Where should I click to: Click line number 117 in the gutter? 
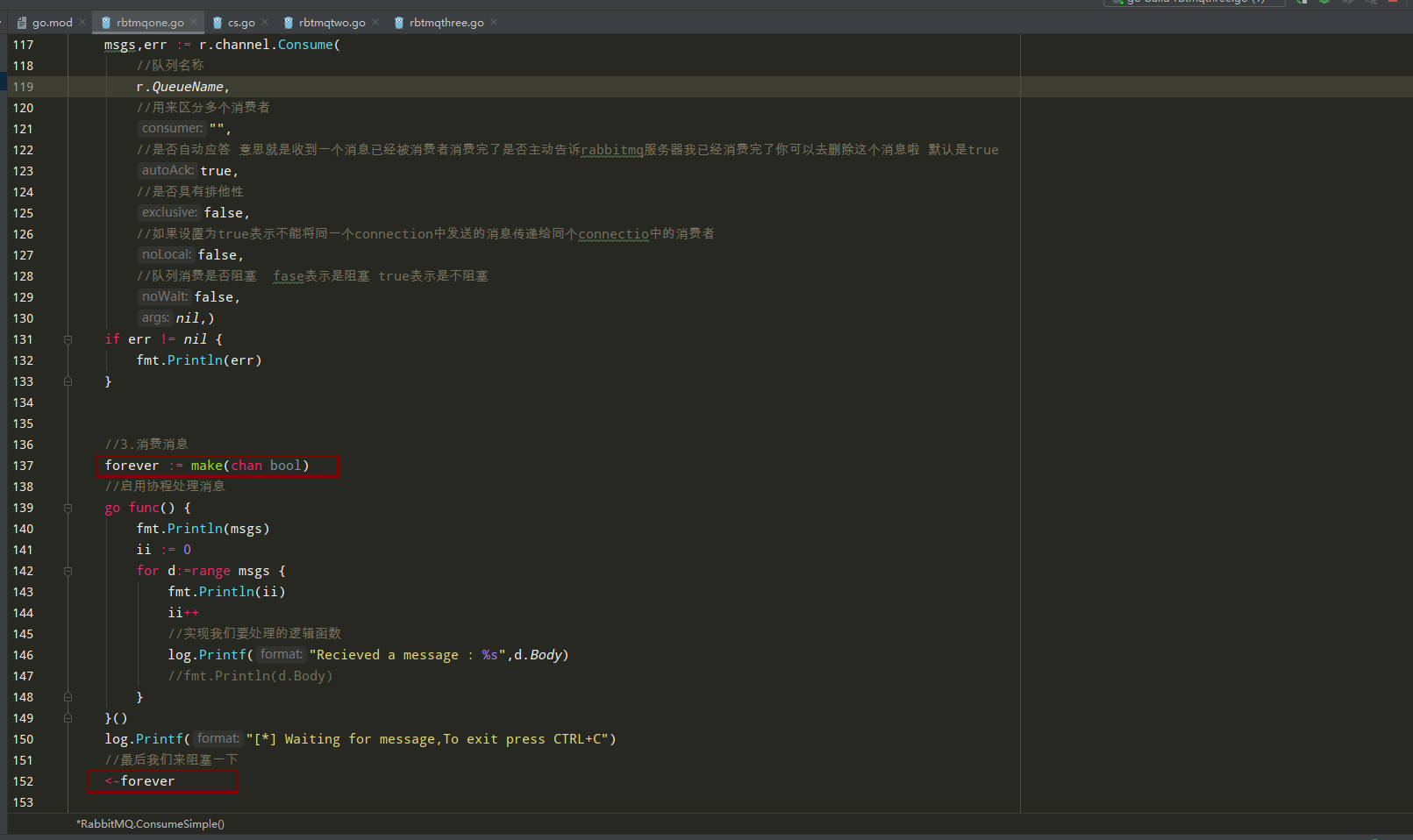click(x=23, y=45)
